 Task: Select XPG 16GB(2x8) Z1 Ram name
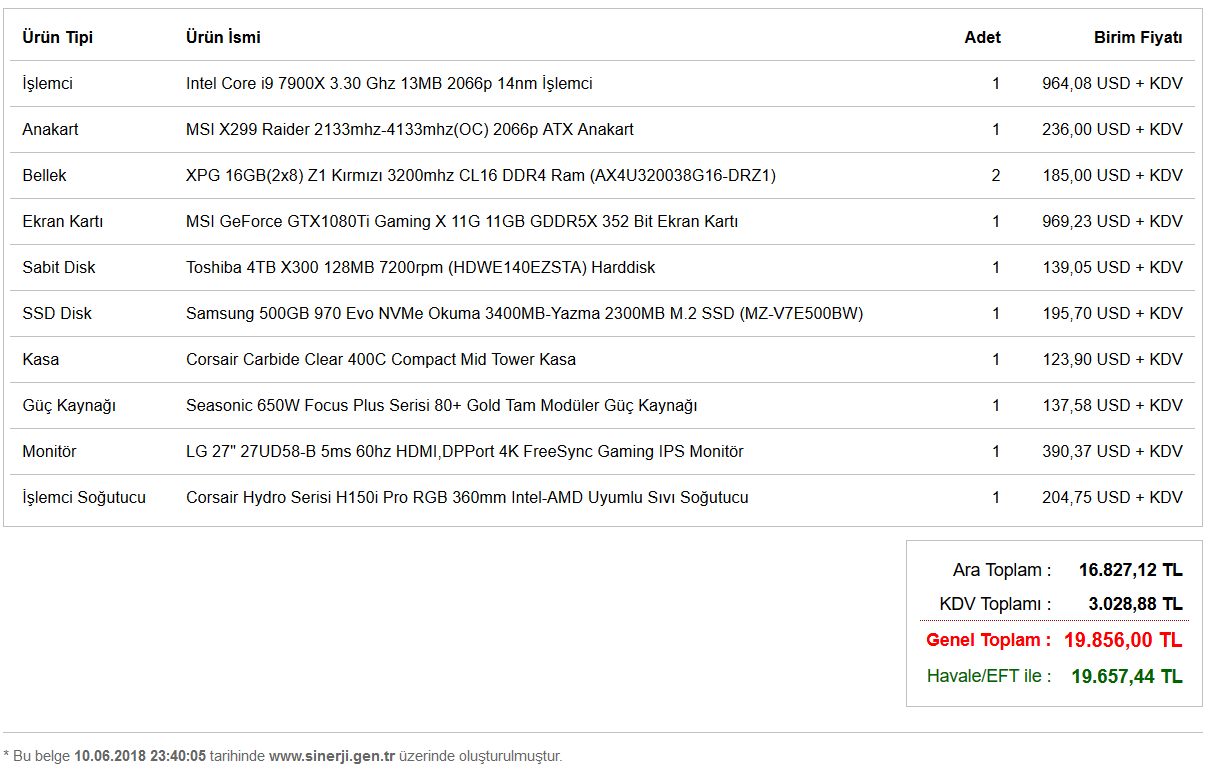481,175
